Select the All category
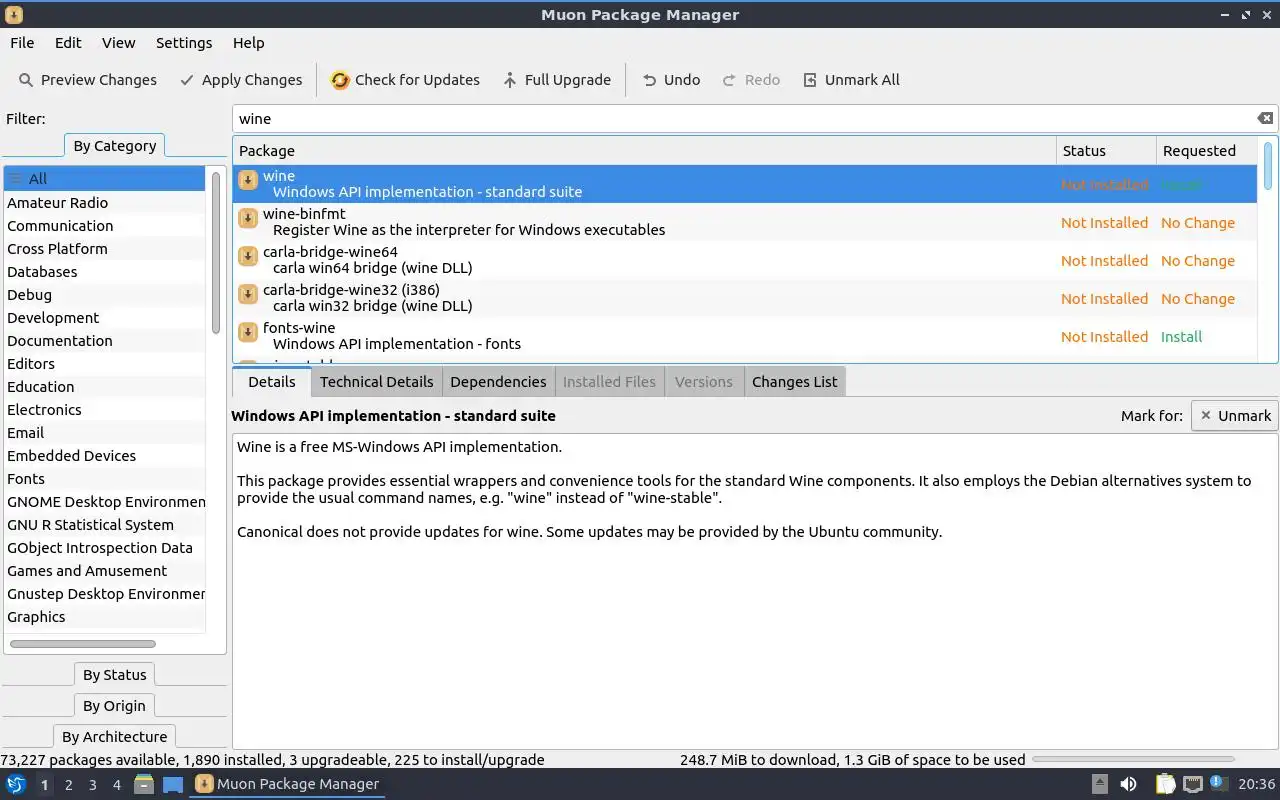1280x800 pixels. point(104,179)
